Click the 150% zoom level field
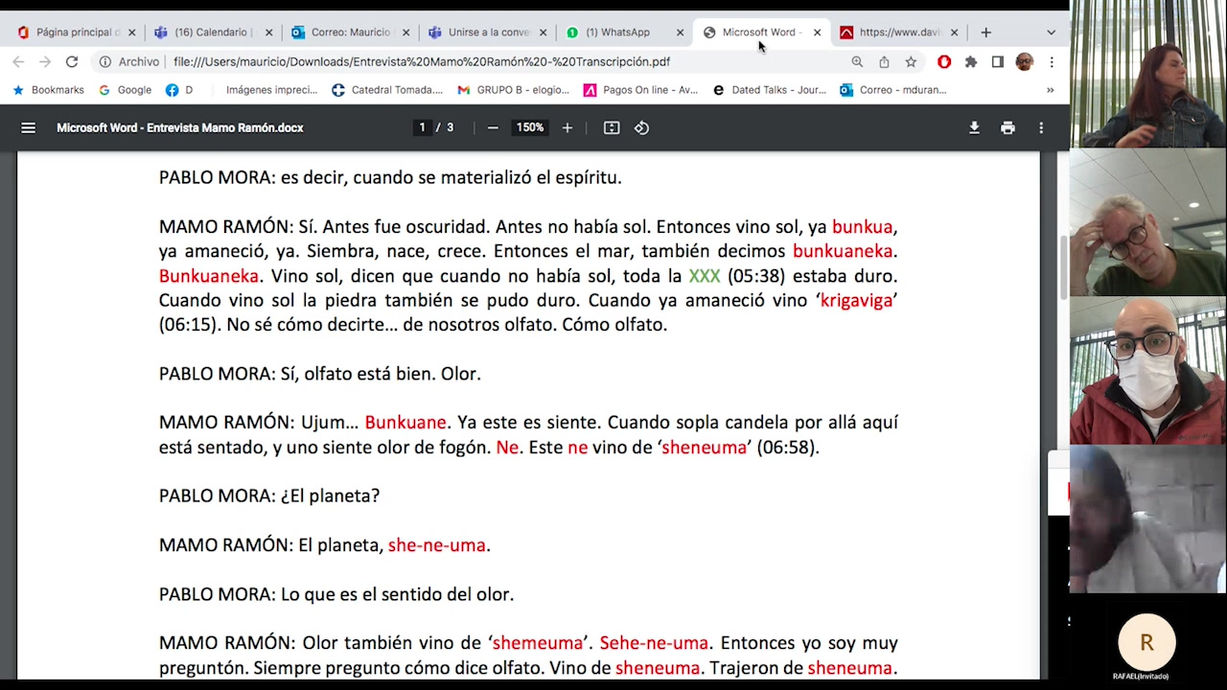Image resolution: width=1227 pixels, height=690 pixels. click(x=530, y=128)
